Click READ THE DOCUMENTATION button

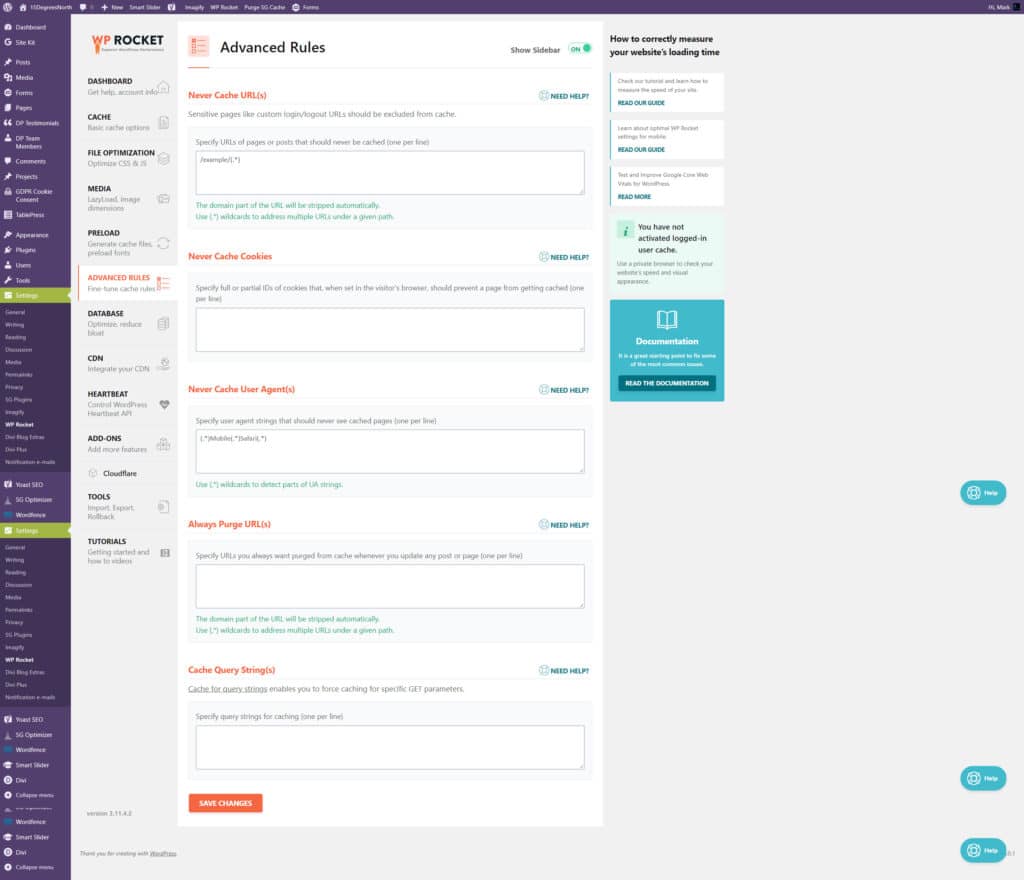pos(667,383)
